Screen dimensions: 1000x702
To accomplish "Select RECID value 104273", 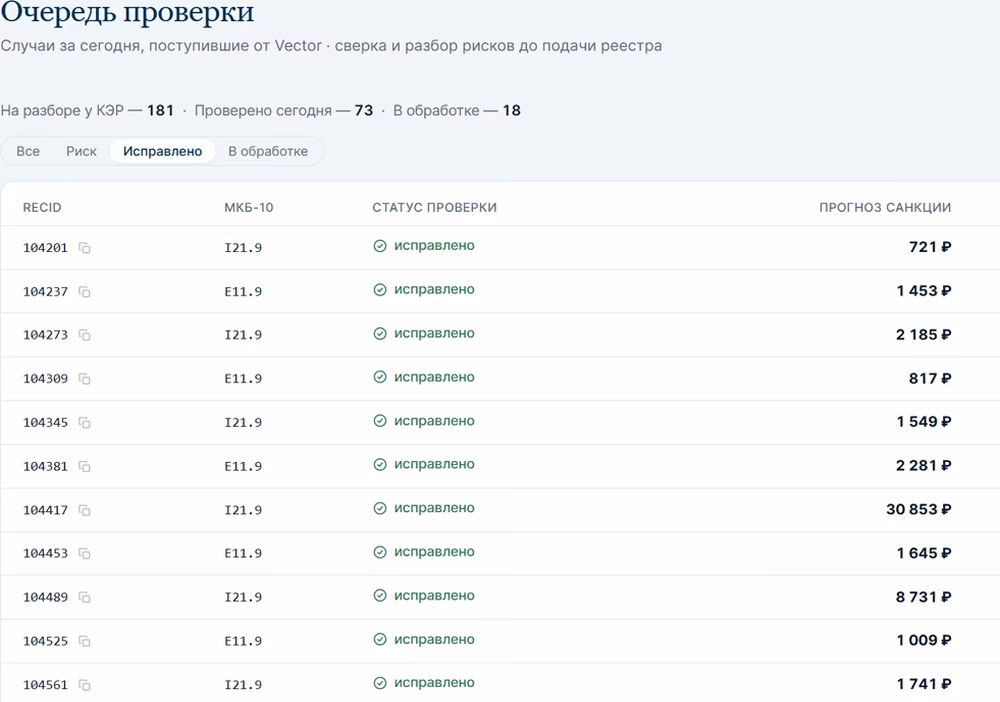I will [x=45, y=335].
